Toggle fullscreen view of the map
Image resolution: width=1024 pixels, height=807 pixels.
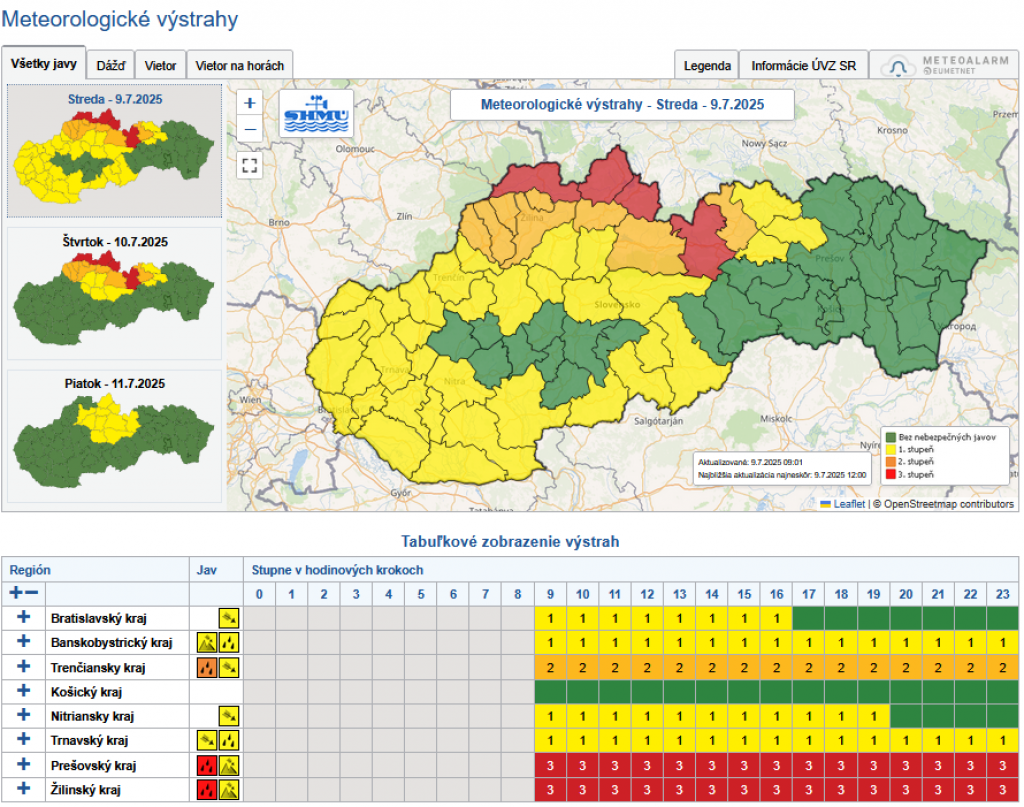250,165
